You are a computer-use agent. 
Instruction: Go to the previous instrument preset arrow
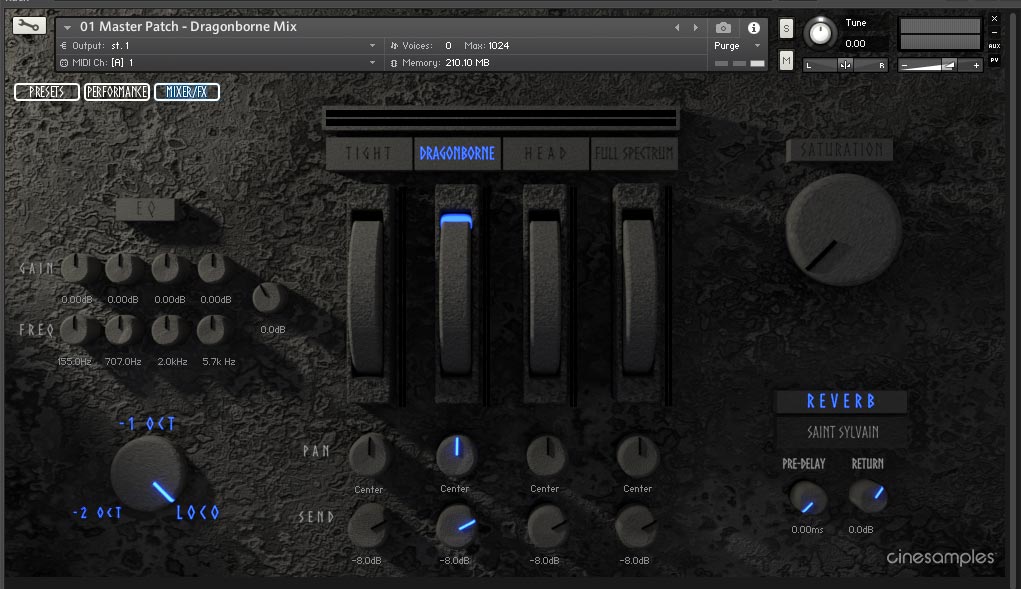click(677, 28)
